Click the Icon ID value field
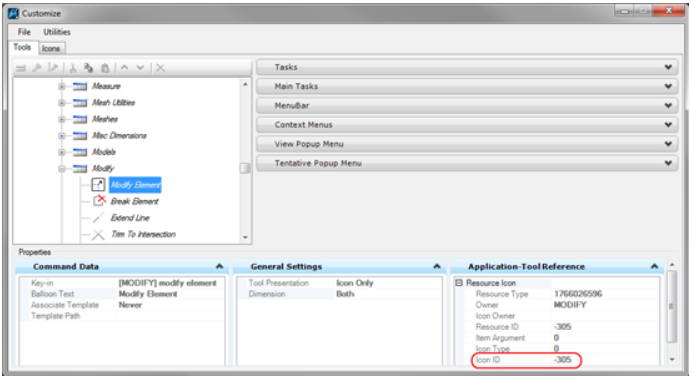691x378 pixels. 605,359
